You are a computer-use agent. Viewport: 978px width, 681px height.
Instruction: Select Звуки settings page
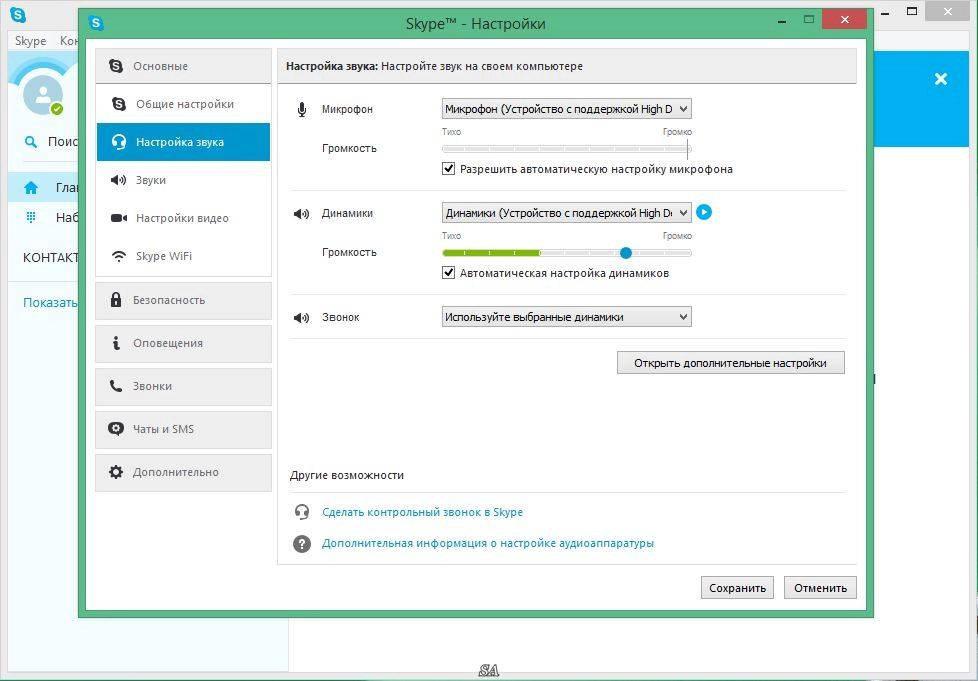[x=183, y=180]
